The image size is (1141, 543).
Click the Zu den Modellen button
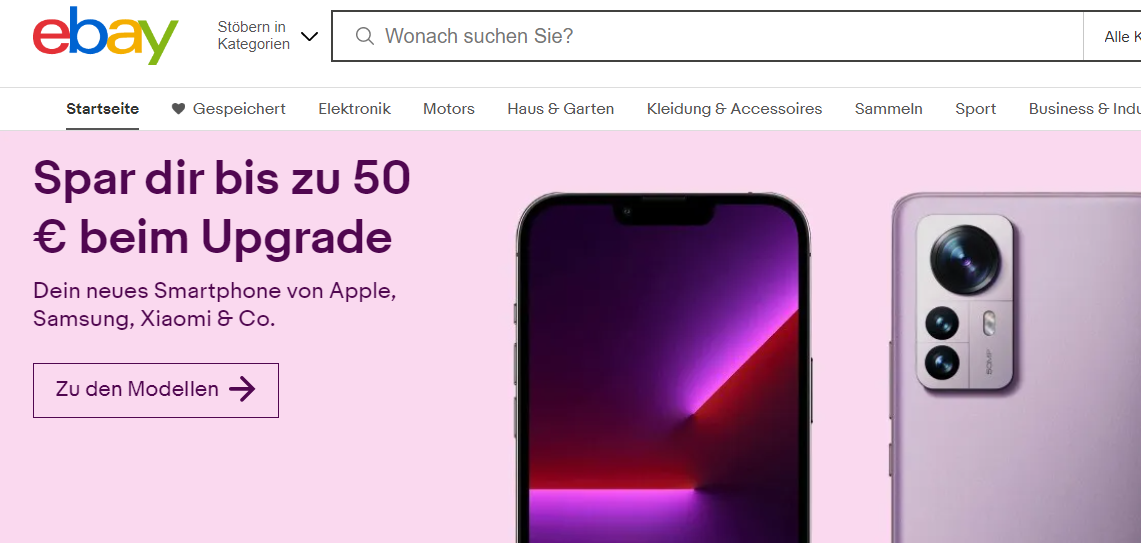pos(156,390)
